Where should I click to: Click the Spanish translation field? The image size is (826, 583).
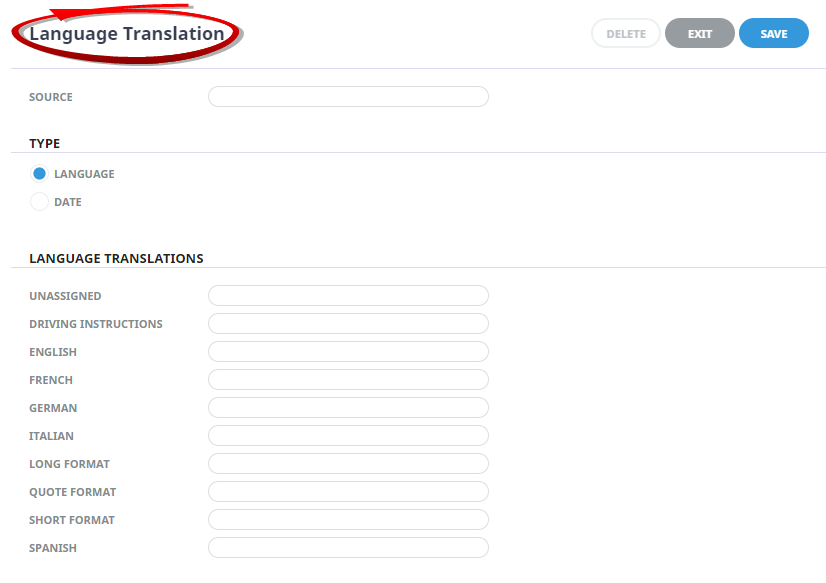point(348,547)
